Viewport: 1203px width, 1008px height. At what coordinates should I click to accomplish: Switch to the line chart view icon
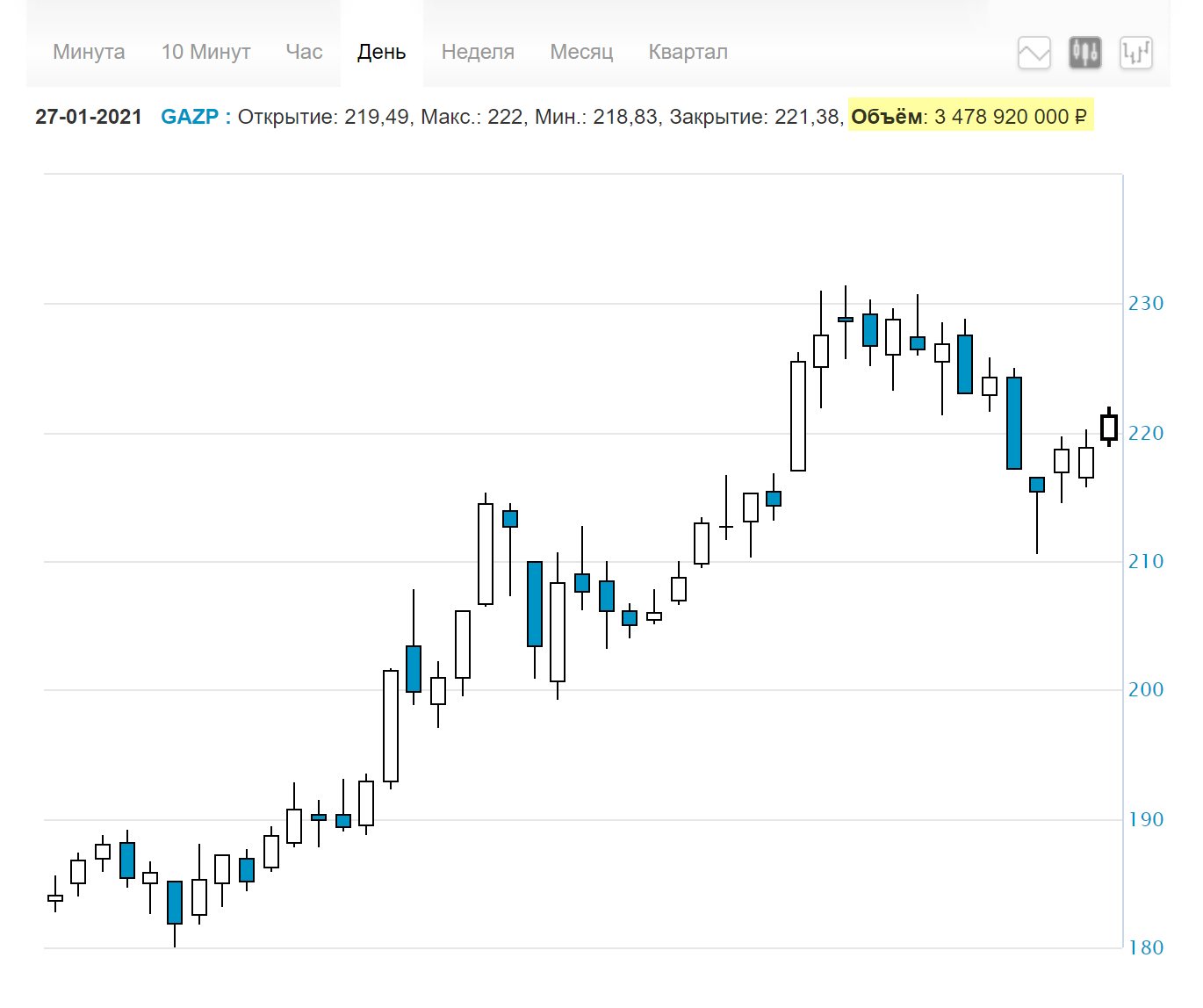[x=1034, y=53]
